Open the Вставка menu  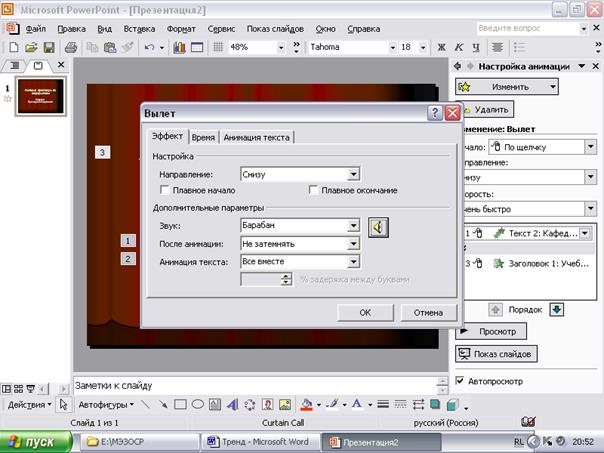tap(139, 29)
